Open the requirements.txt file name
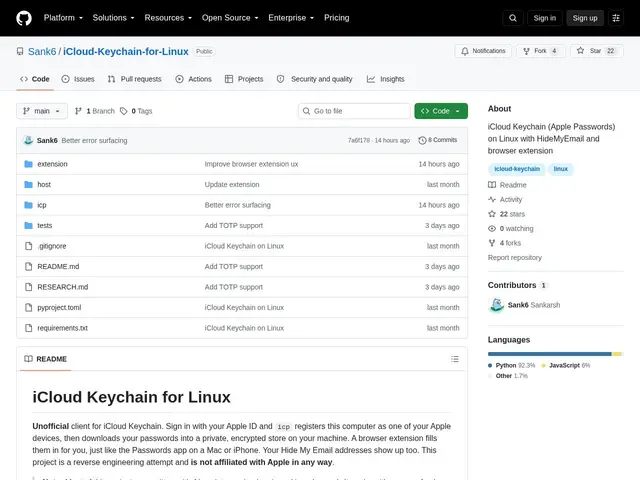Image resolution: width=640 pixels, height=480 pixels. [x=62, y=328]
